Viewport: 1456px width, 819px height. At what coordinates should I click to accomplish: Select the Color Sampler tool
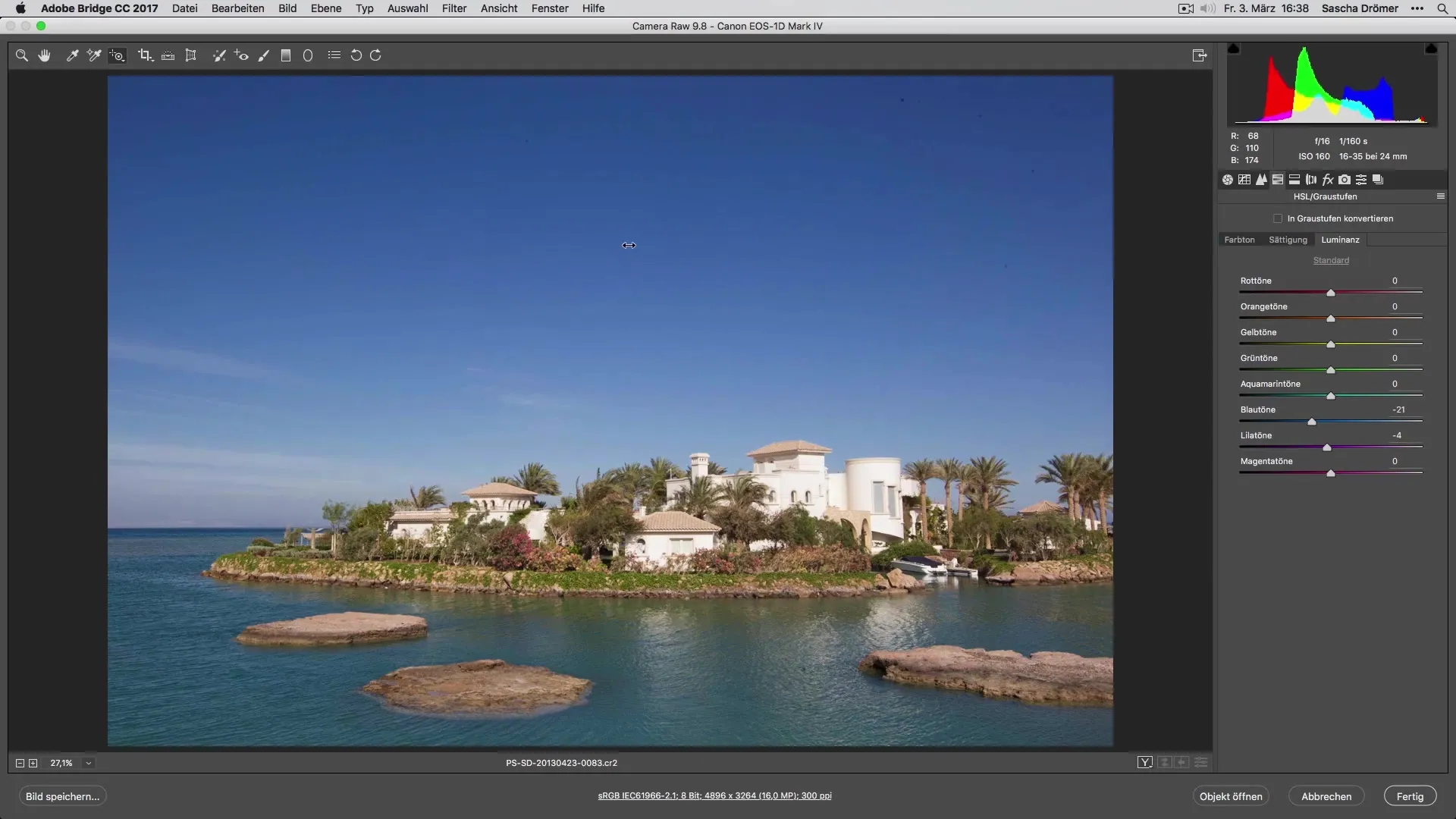[x=94, y=55]
